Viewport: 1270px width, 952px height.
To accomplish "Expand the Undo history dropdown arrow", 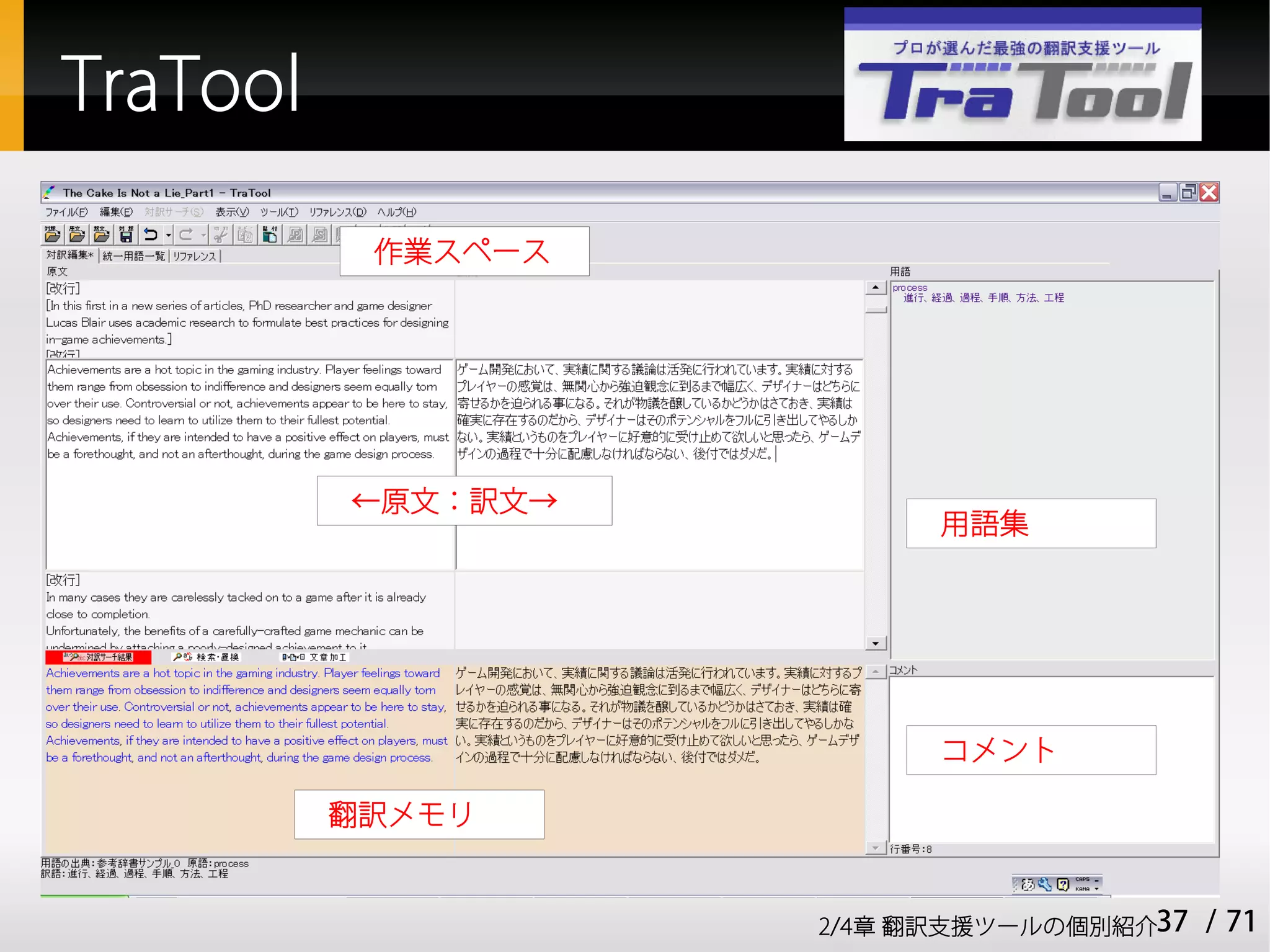I will (x=168, y=234).
